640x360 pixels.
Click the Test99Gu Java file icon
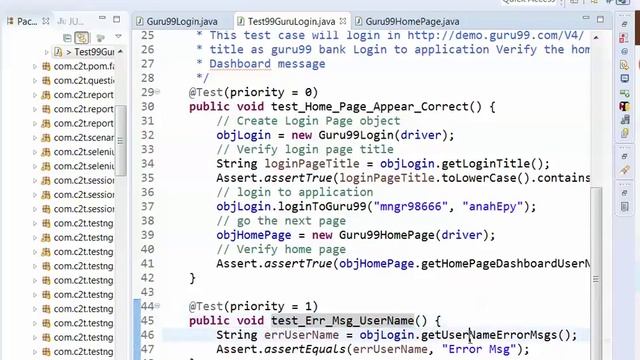(x=58, y=52)
